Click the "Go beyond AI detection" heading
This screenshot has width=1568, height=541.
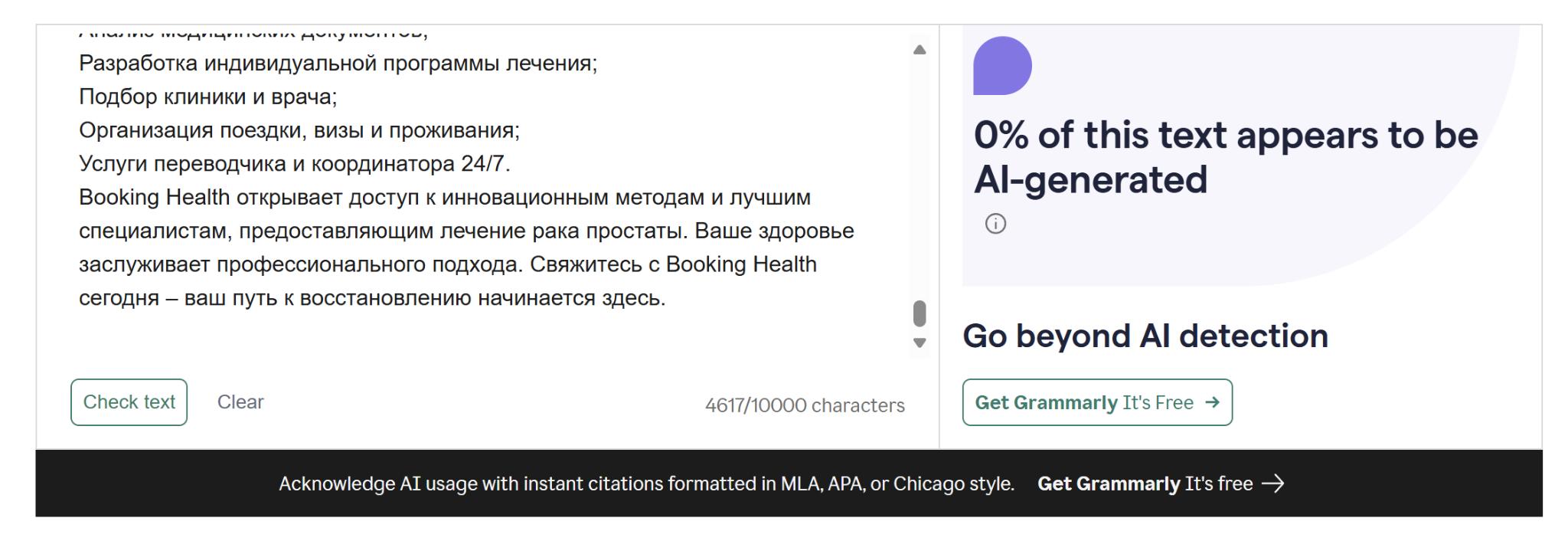tap(1145, 336)
